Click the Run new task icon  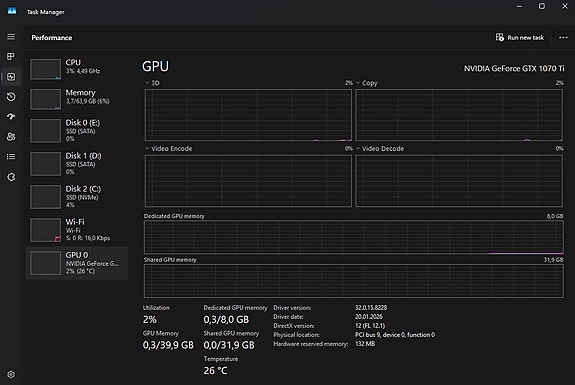pos(499,37)
